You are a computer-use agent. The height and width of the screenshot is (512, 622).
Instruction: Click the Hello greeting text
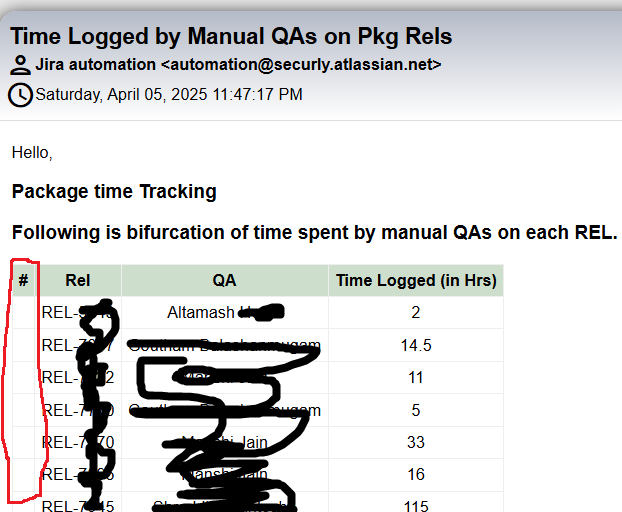click(x=32, y=153)
